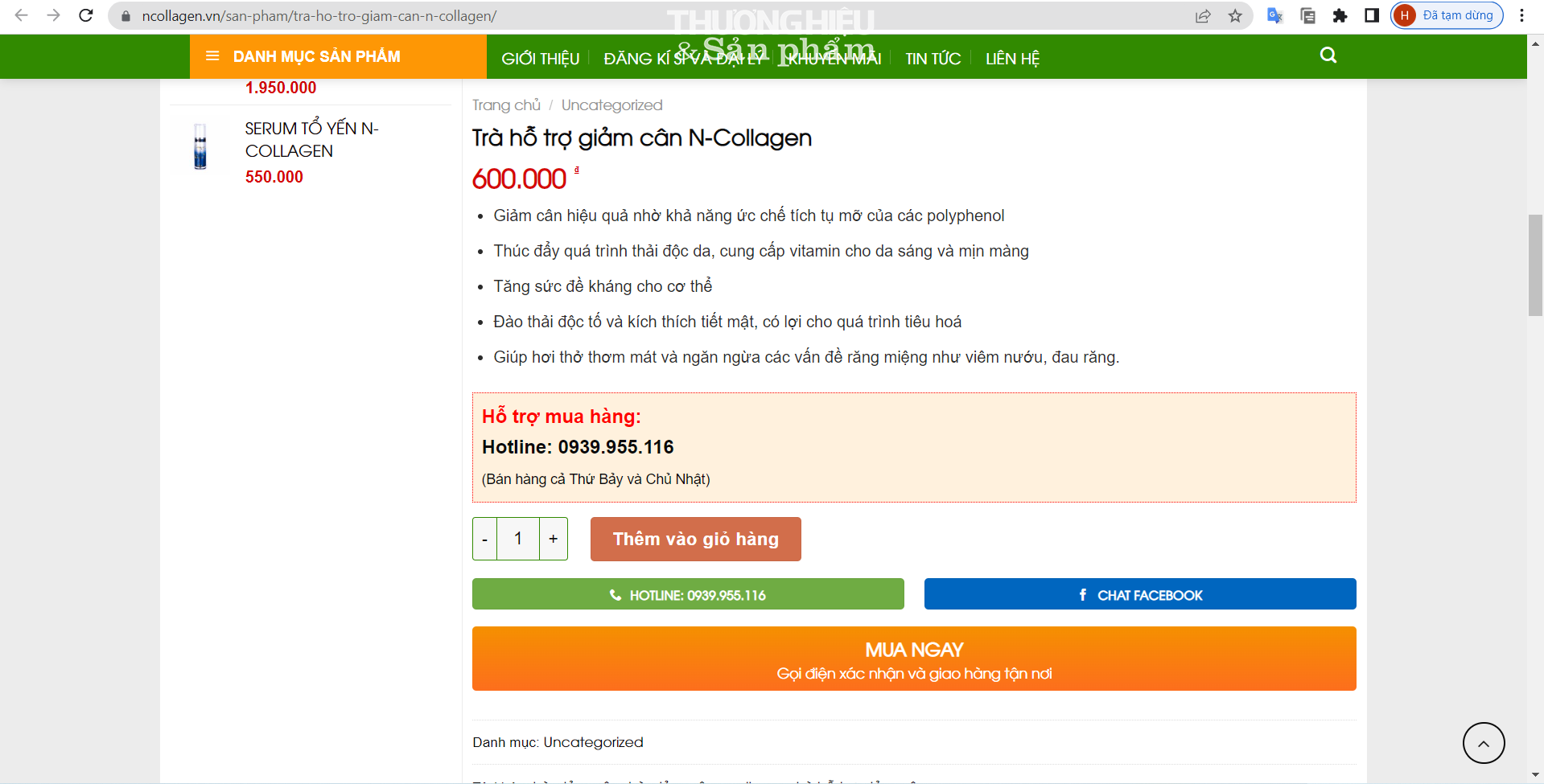Toggle the browser side panel icon
Screen dimensions: 1544x784
(x=1372, y=16)
